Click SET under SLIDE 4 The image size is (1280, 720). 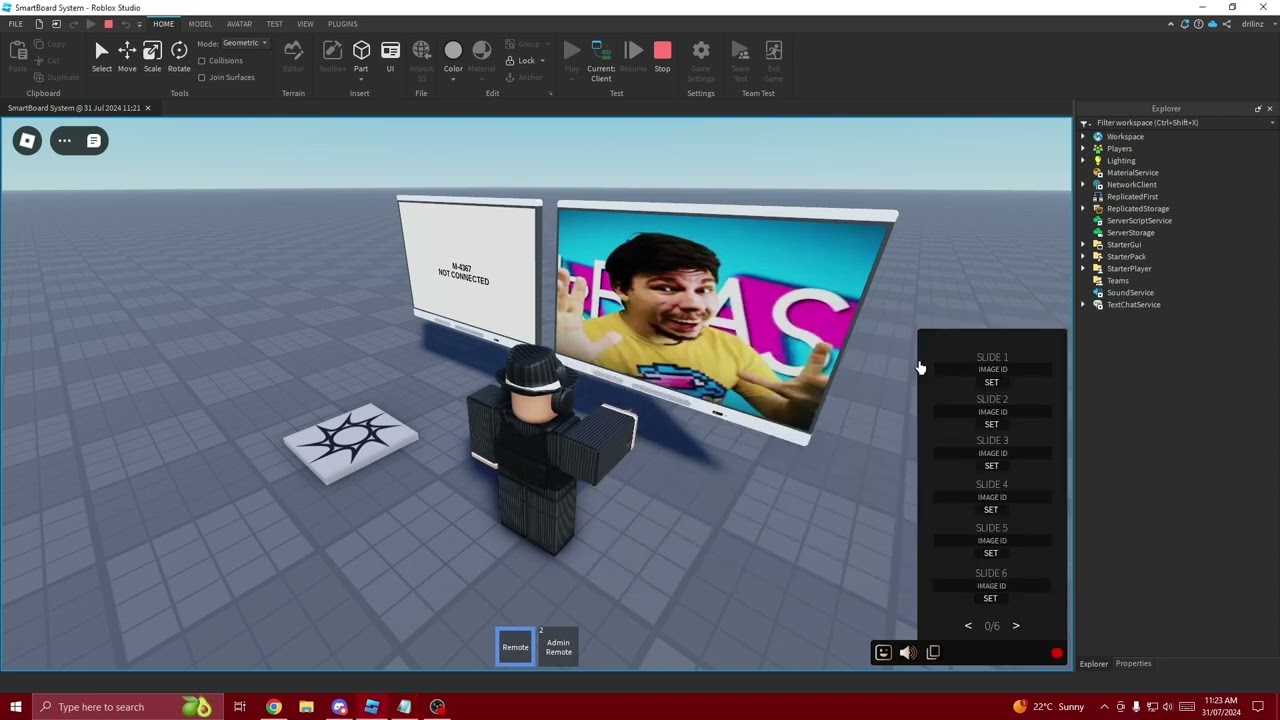[991, 509]
